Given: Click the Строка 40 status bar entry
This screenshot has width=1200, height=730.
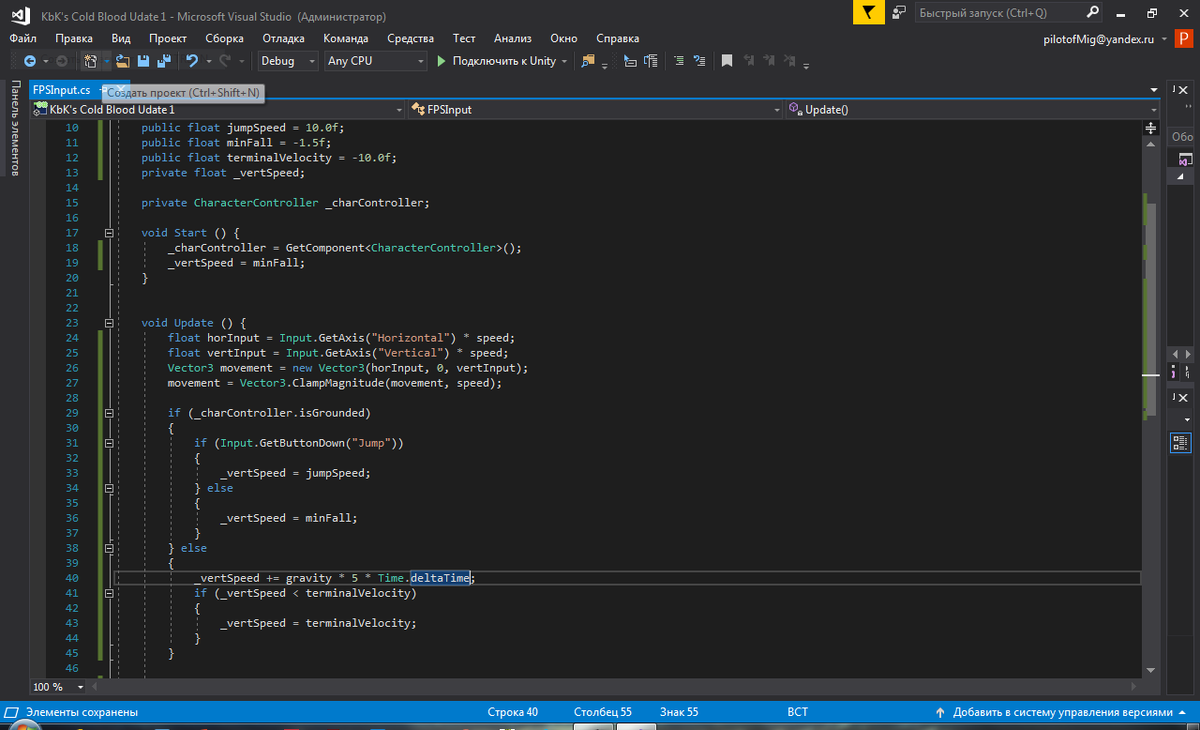Looking at the screenshot, I should [512, 713].
